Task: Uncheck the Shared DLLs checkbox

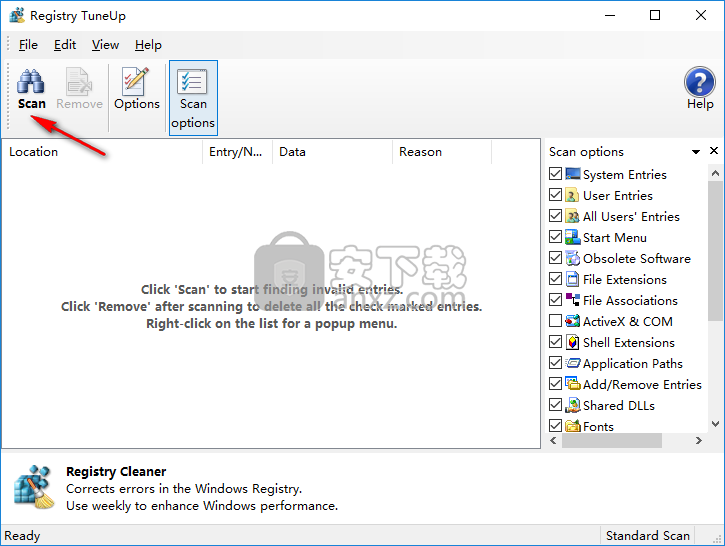Action: pos(555,405)
